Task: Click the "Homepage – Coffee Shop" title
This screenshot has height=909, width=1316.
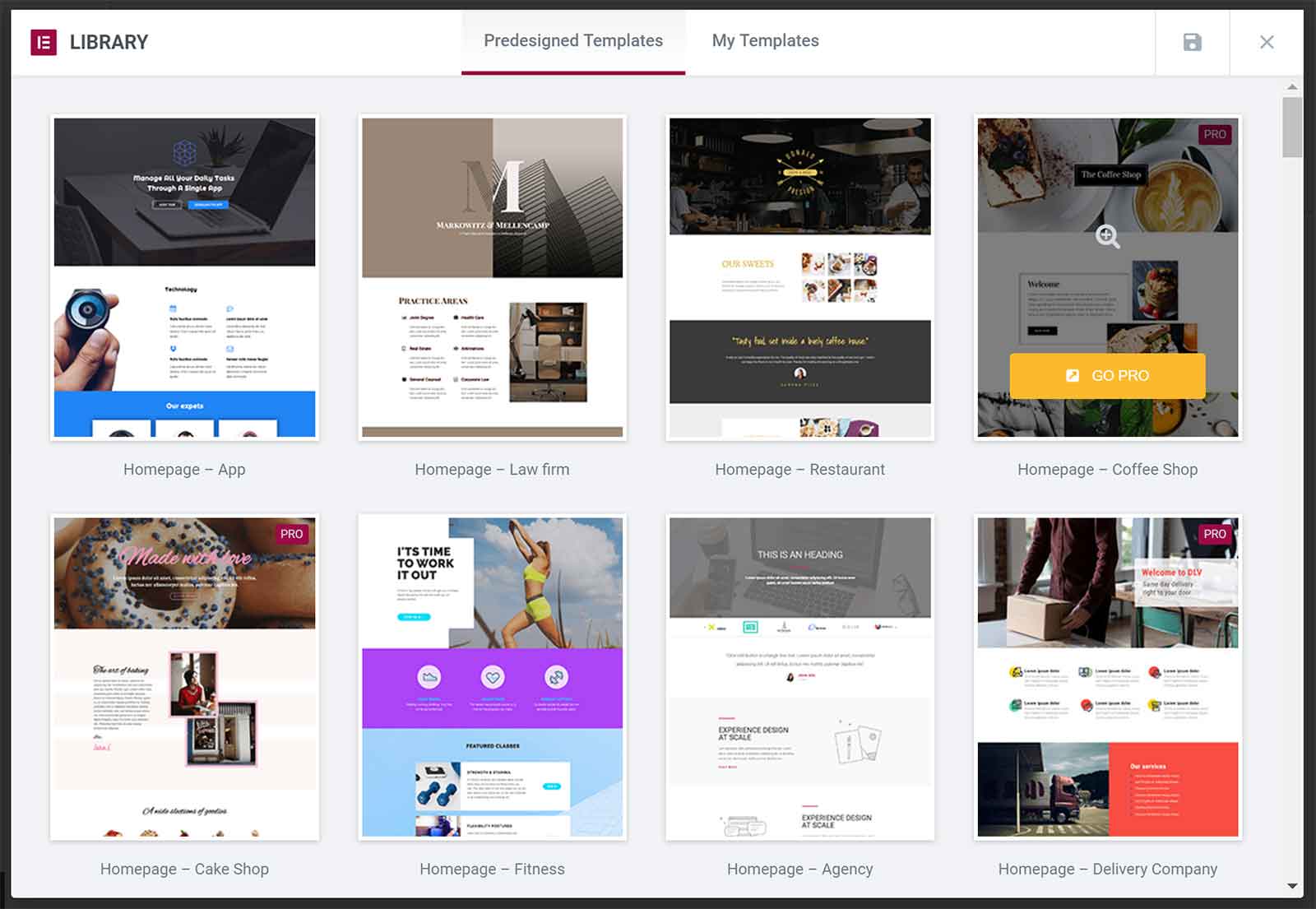Action: click(x=1108, y=469)
